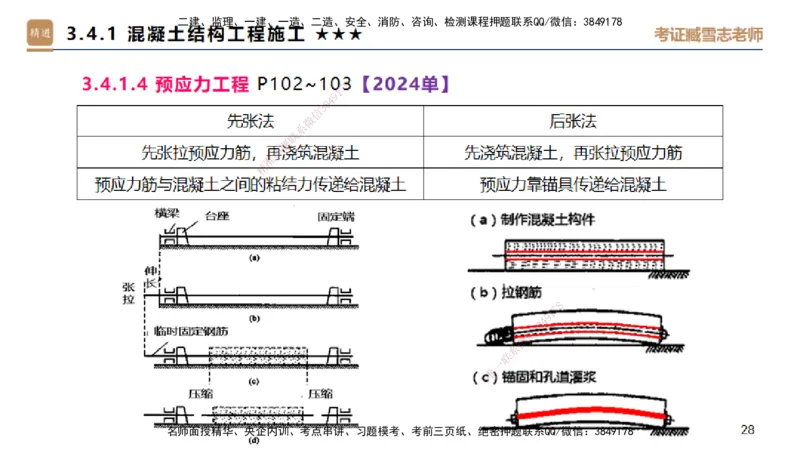This screenshot has width=800, height=450.
Task: Click the 固定端 diagram label
Action: tap(336, 217)
